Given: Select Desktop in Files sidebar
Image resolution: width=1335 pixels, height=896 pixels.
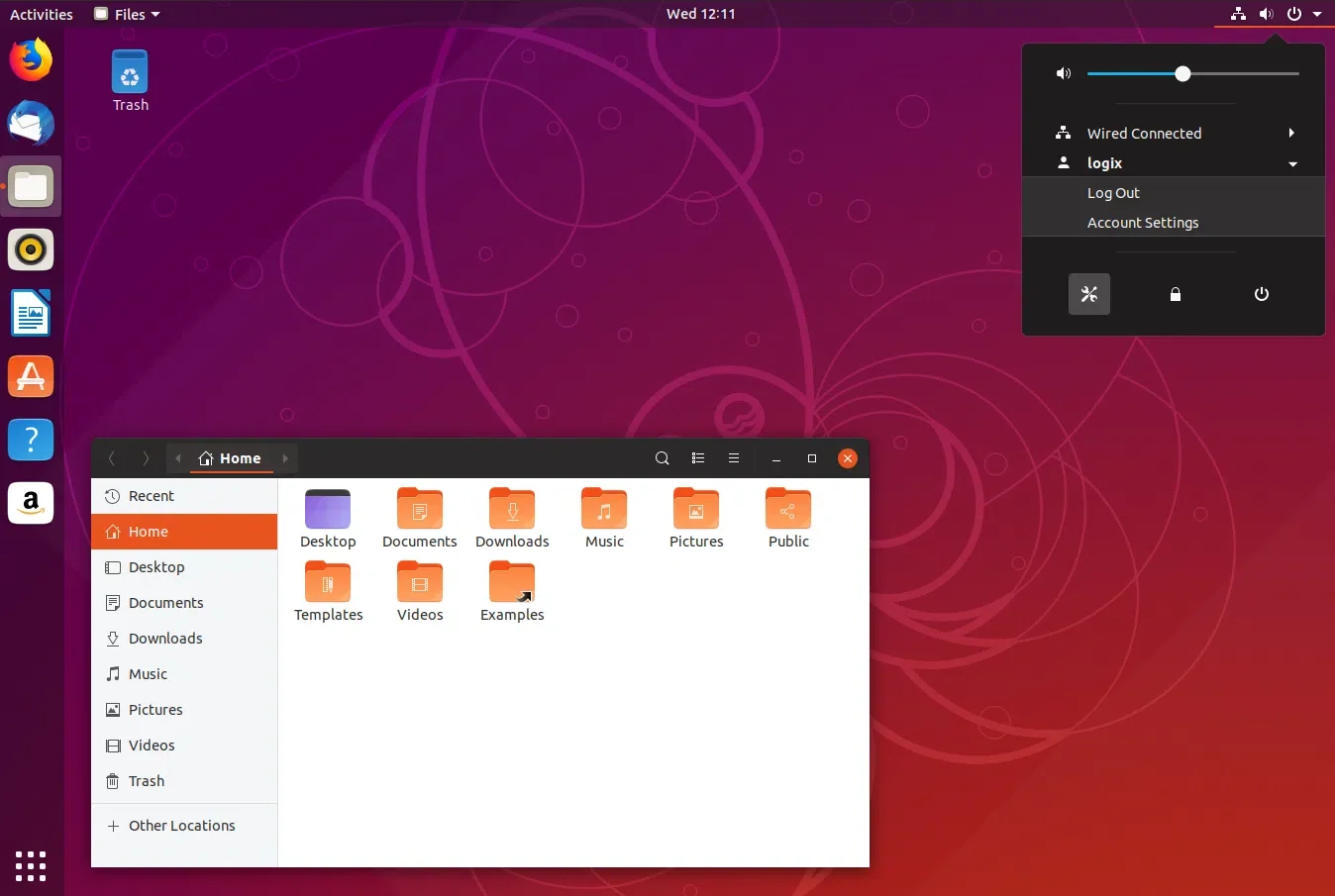Looking at the screenshot, I should [184, 567].
